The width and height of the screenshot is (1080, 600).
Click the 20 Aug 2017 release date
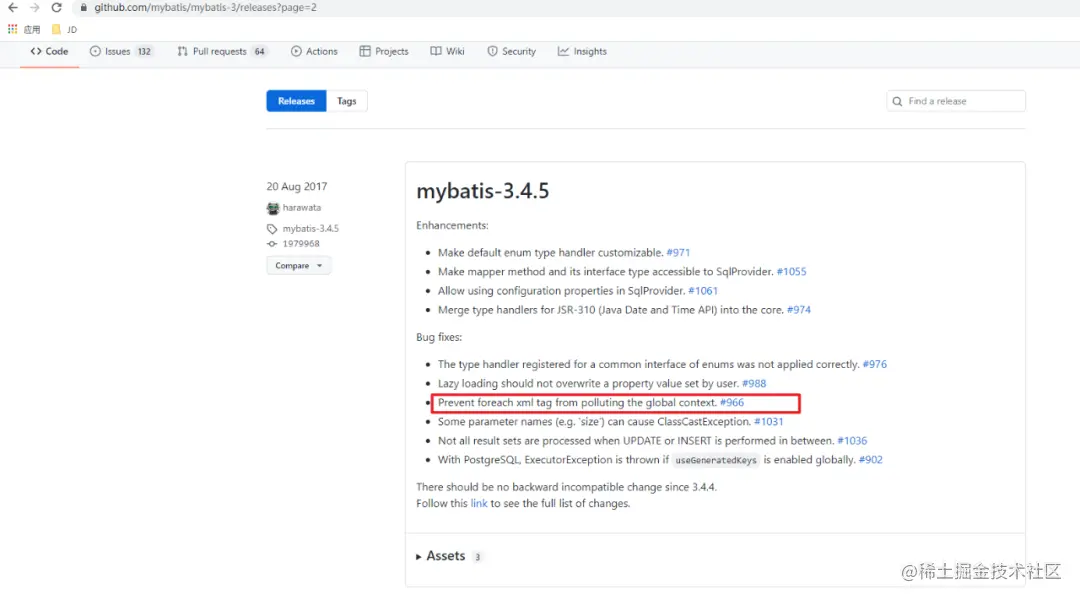pos(297,186)
